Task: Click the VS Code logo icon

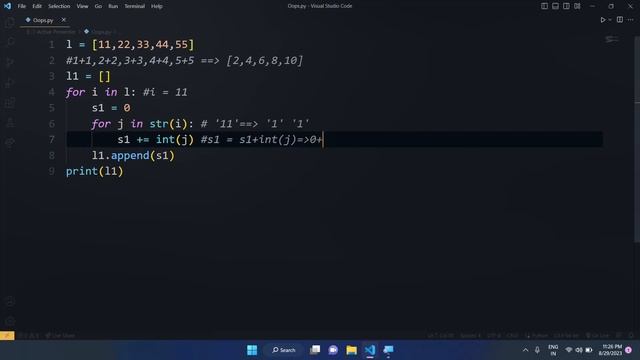Action: 7,6
